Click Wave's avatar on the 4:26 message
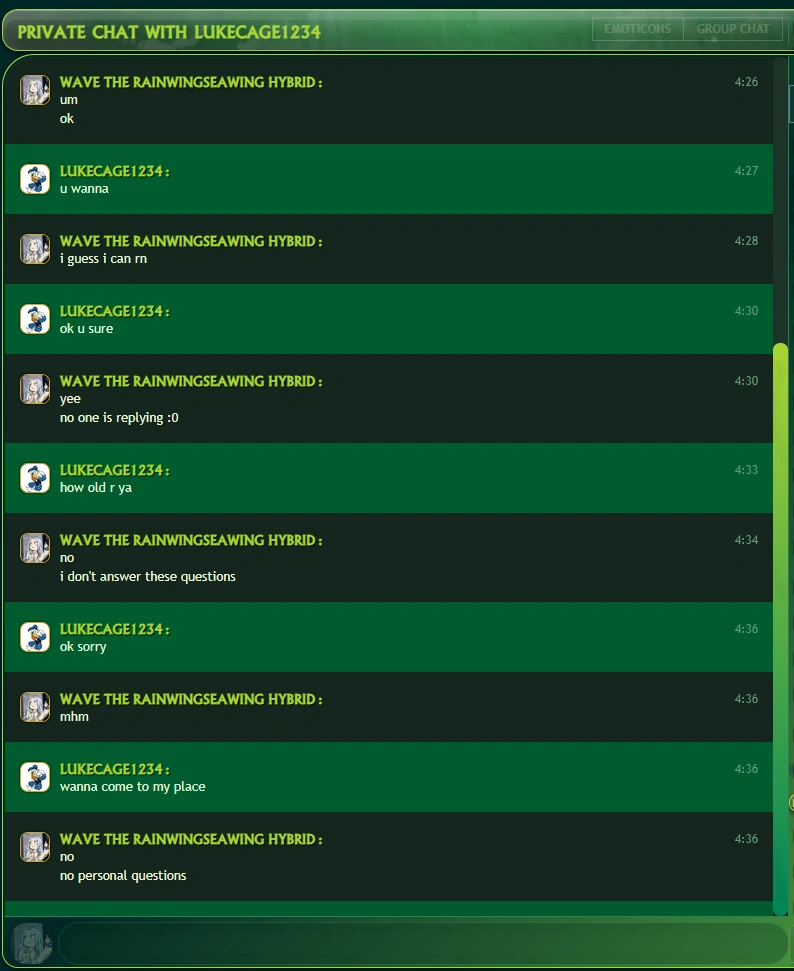The height and width of the screenshot is (971, 794). tap(35, 90)
